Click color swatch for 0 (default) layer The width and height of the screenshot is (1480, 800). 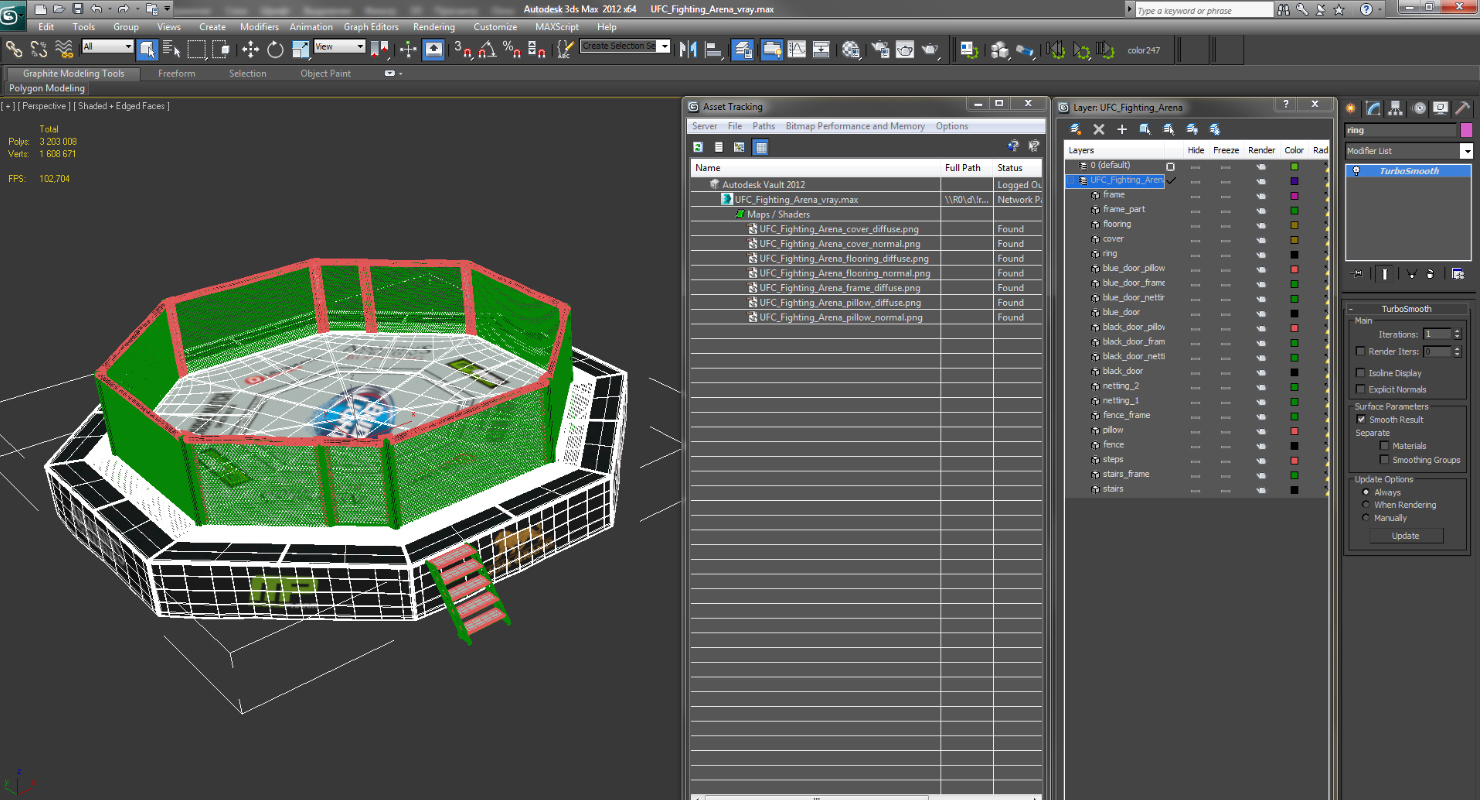coord(1294,166)
